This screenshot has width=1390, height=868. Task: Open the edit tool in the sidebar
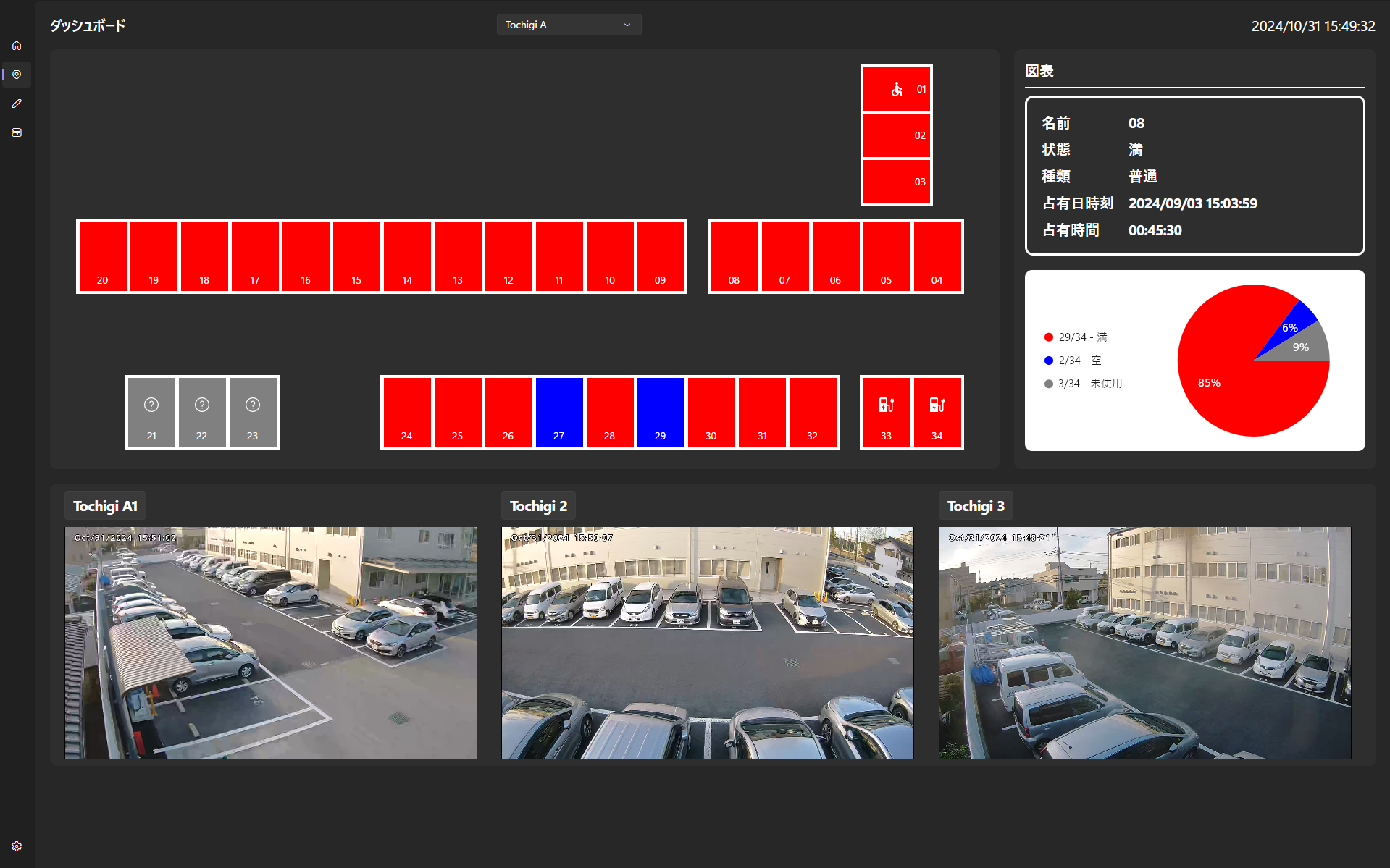(x=16, y=103)
